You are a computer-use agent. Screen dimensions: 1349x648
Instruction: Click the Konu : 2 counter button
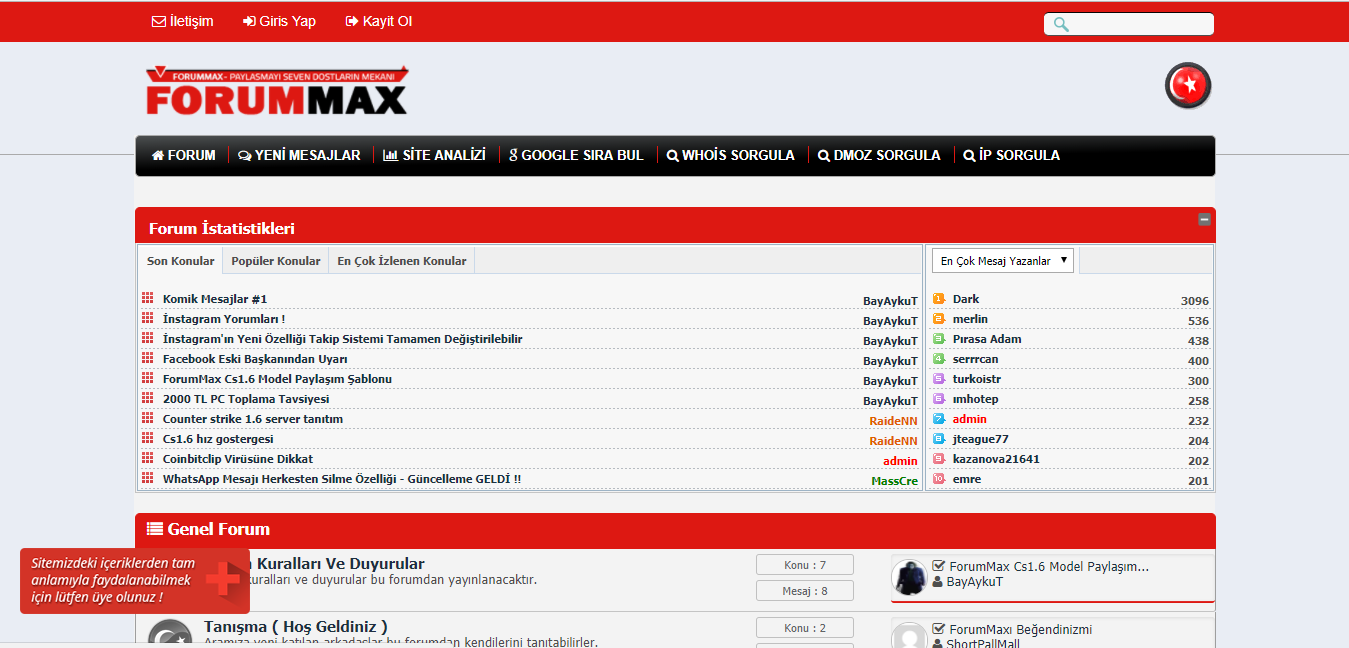[x=805, y=628]
